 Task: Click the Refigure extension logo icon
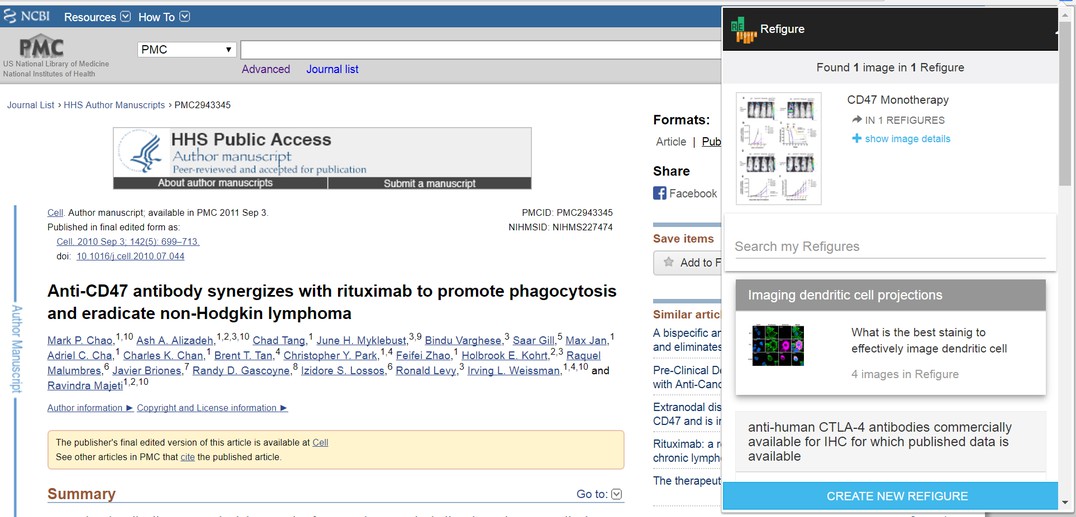point(743,30)
